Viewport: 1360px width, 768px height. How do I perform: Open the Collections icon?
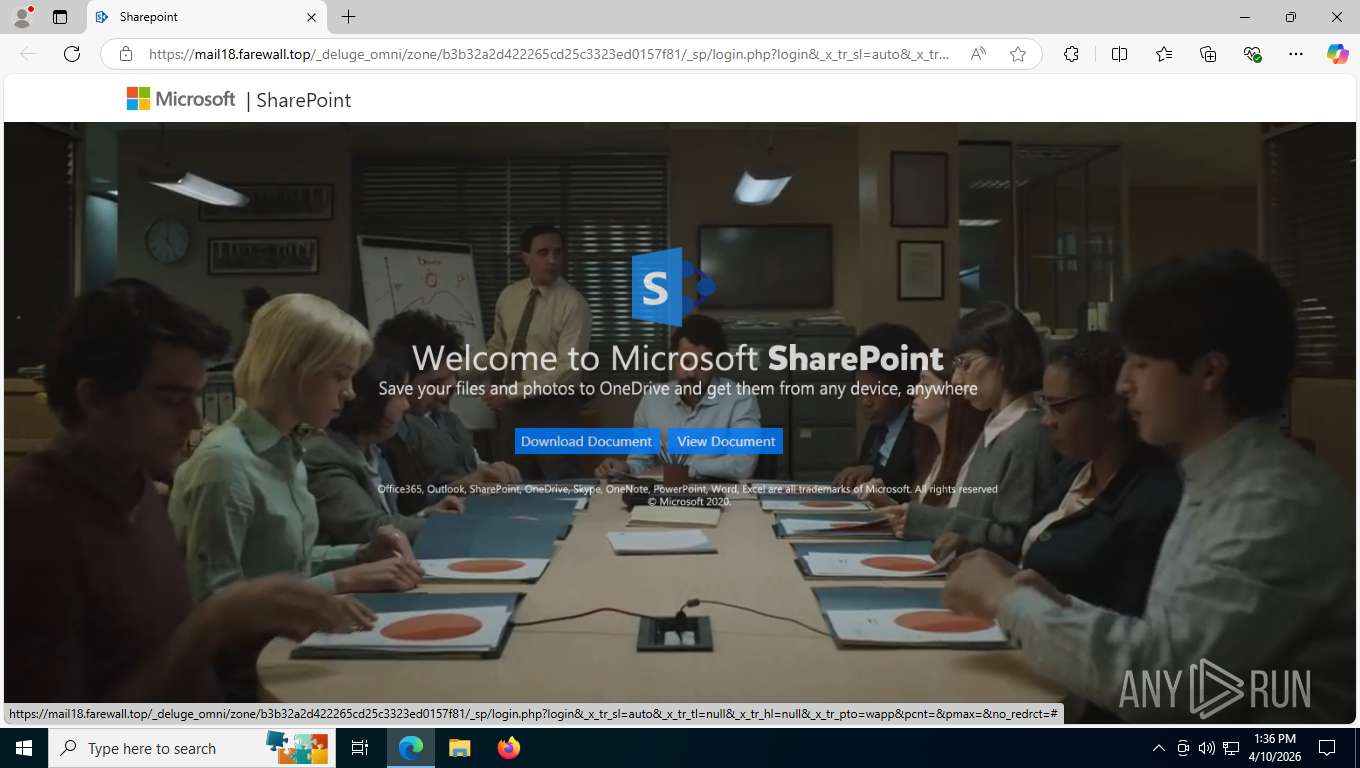pos(1208,54)
